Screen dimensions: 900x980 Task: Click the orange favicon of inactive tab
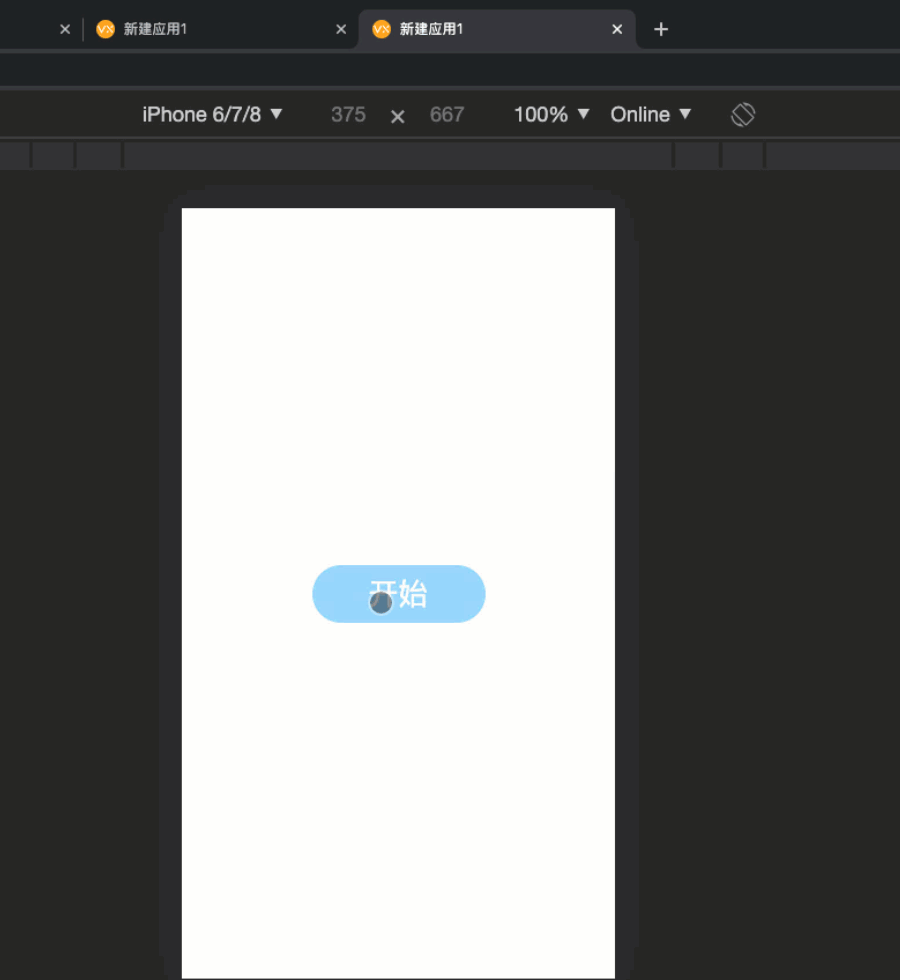click(x=106, y=29)
